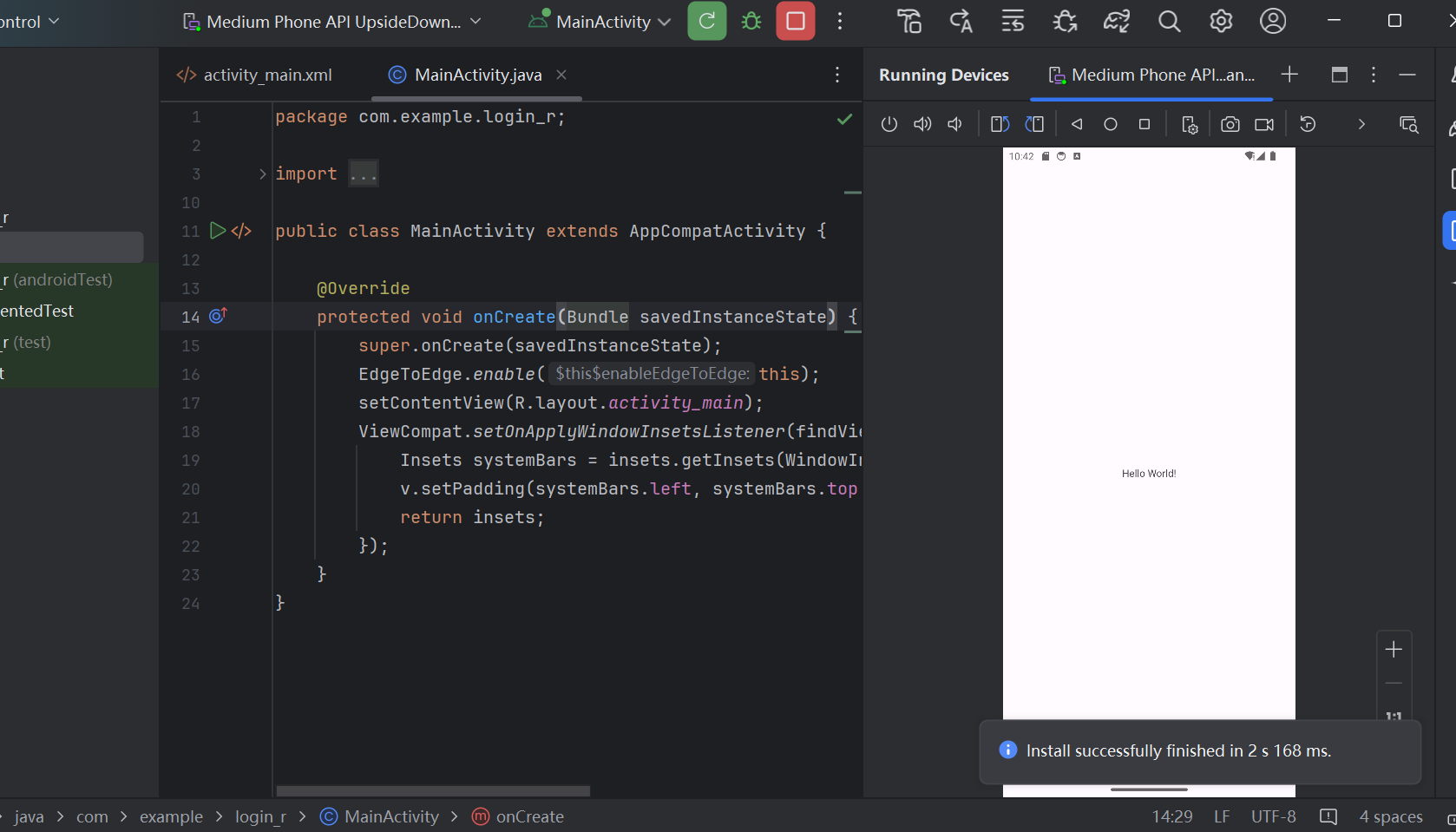The image size is (1456, 832).
Task: Toggle Volume Down on the emulator
Action: click(x=954, y=124)
